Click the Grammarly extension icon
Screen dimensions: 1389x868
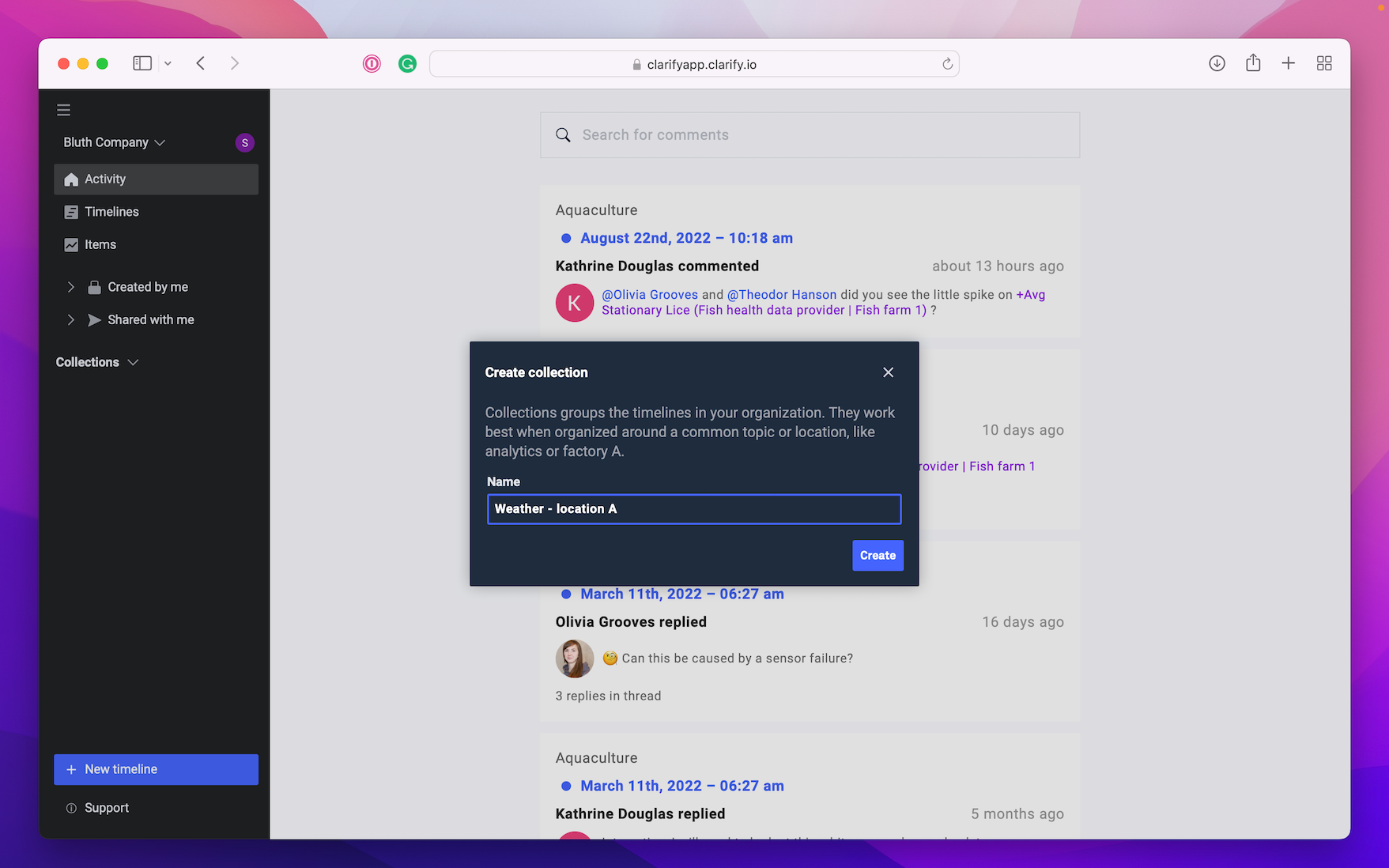pos(407,64)
